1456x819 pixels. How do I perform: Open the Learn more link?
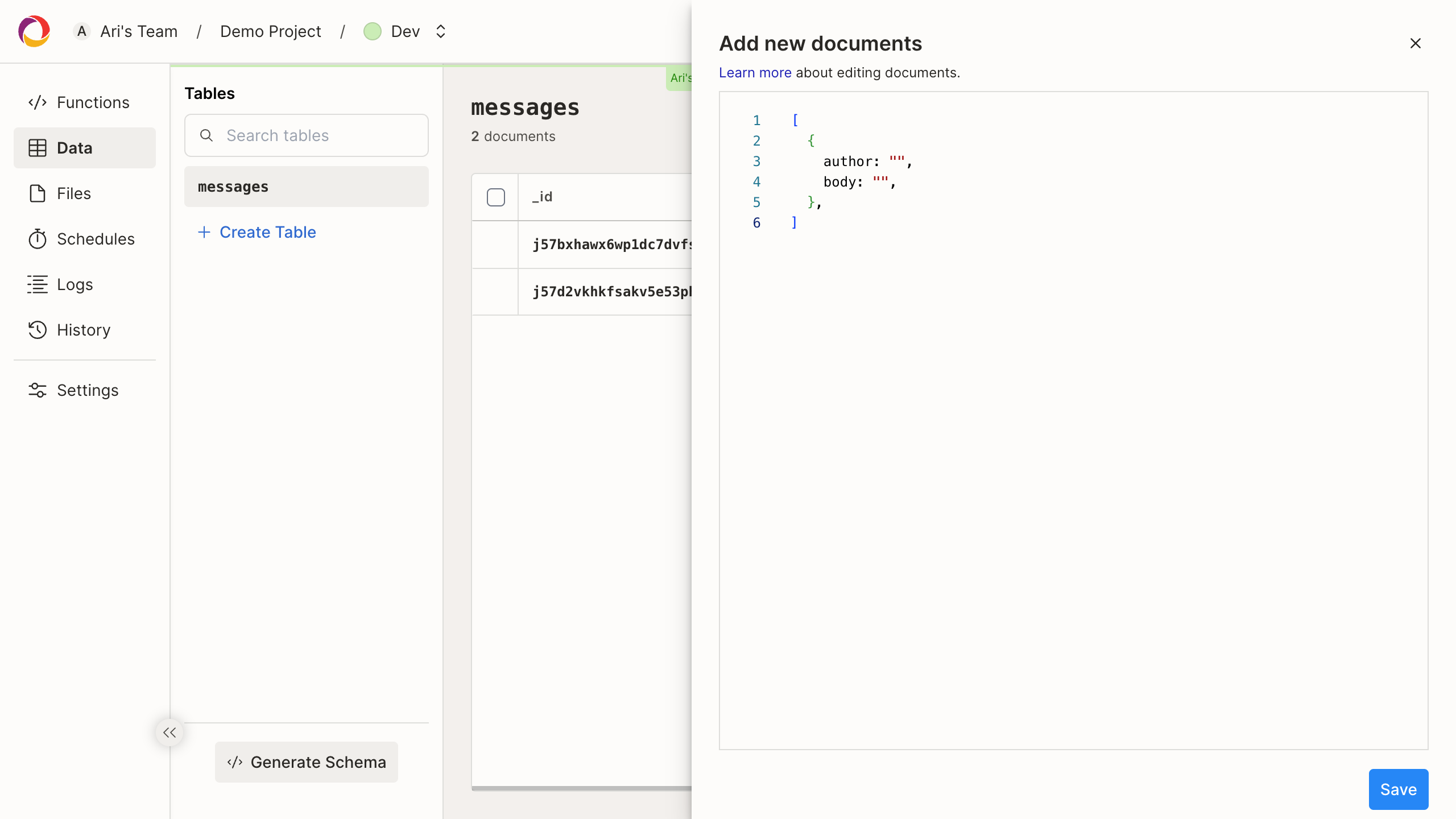click(x=755, y=73)
